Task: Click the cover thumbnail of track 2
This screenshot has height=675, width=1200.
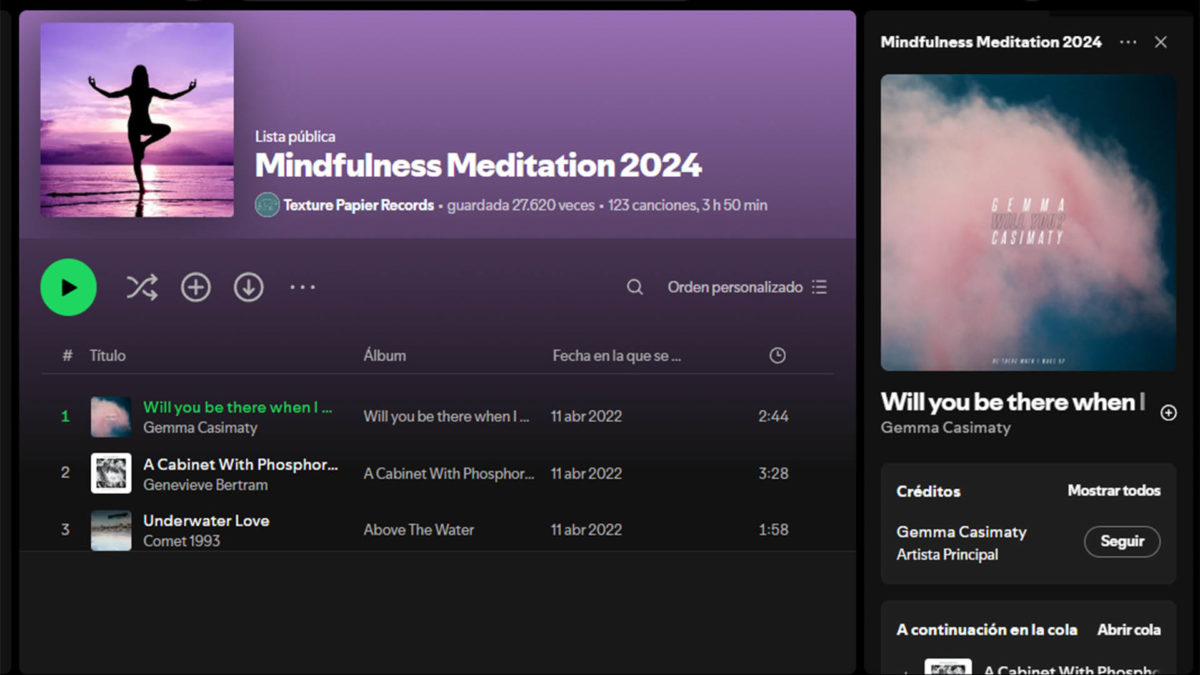Action: (x=111, y=474)
